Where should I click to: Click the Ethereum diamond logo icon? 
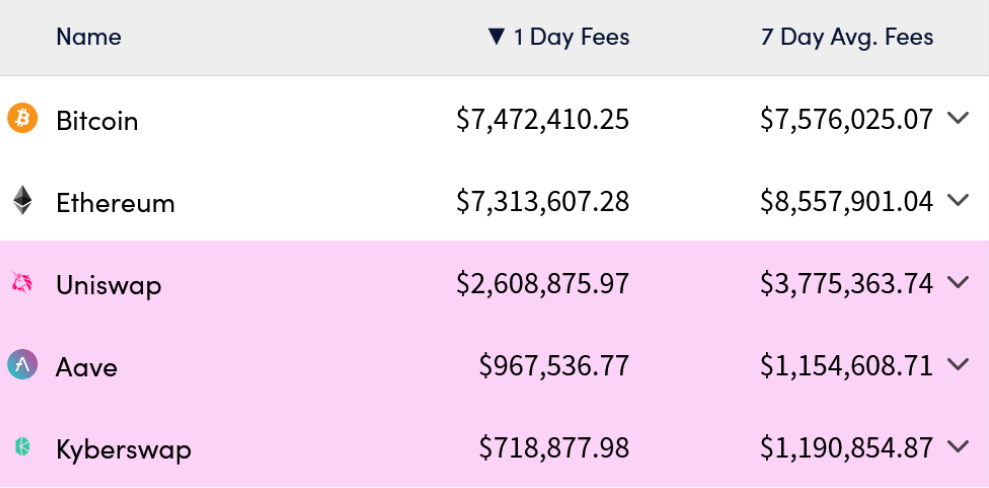(23, 200)
